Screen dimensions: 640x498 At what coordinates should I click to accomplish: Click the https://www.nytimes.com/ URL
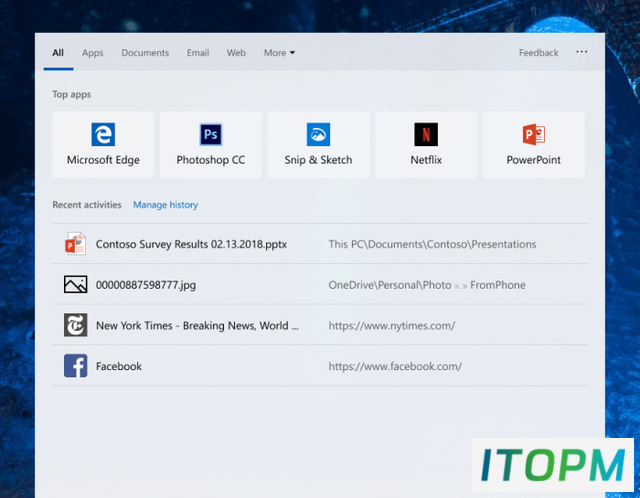coord(392,326)
